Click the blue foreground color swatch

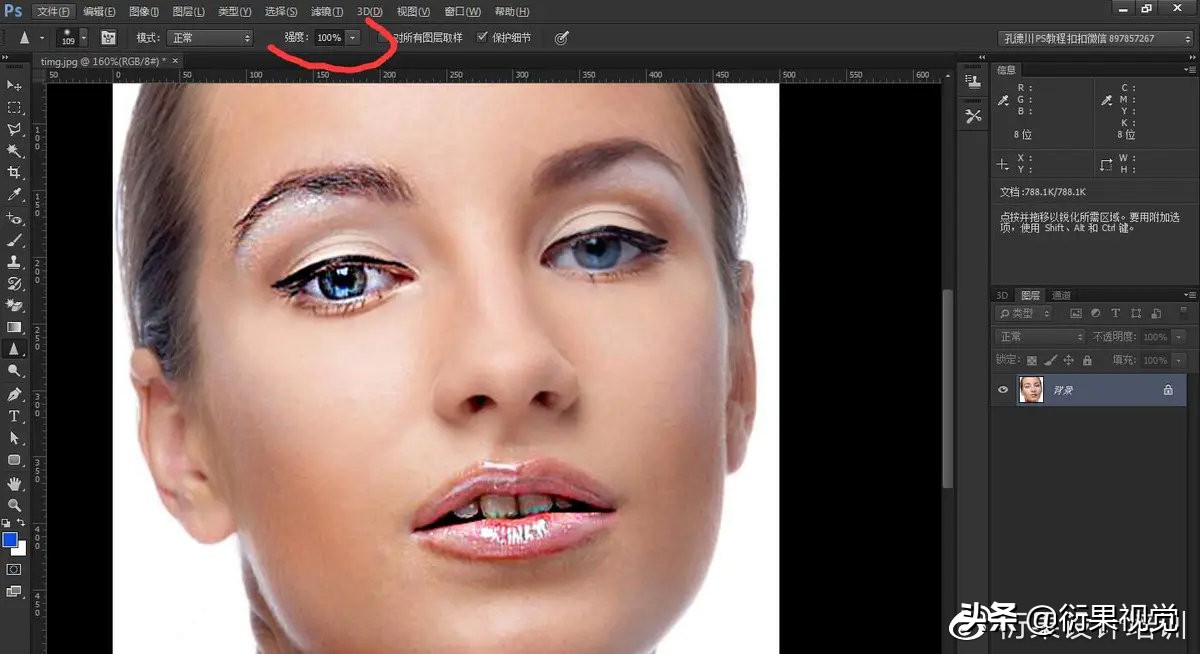coord(10,540)
